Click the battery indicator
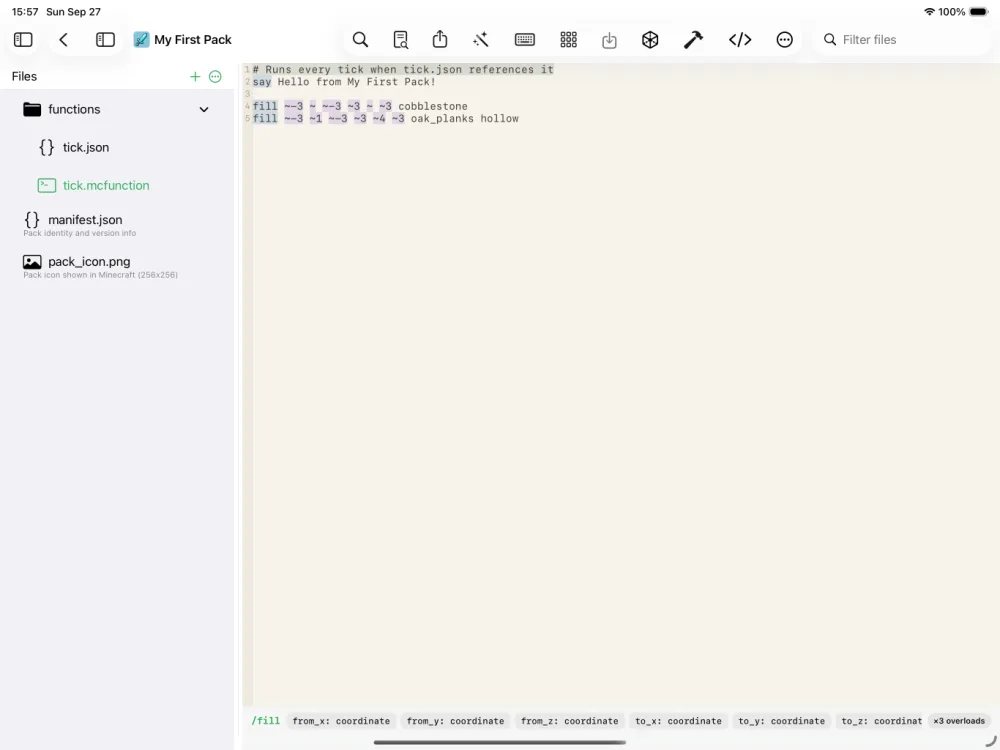This screenshot has width=1000, height=750. coord(978,11)
